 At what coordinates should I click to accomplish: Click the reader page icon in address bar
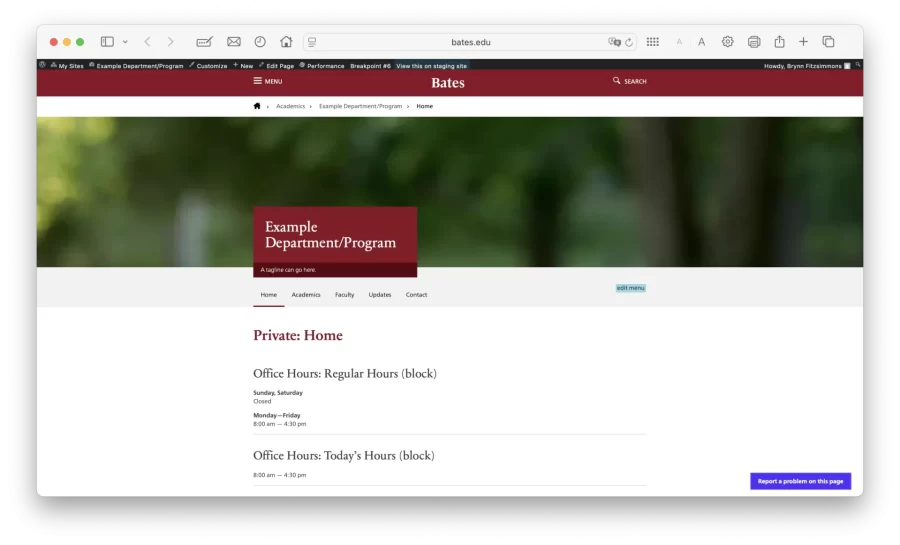312,42
